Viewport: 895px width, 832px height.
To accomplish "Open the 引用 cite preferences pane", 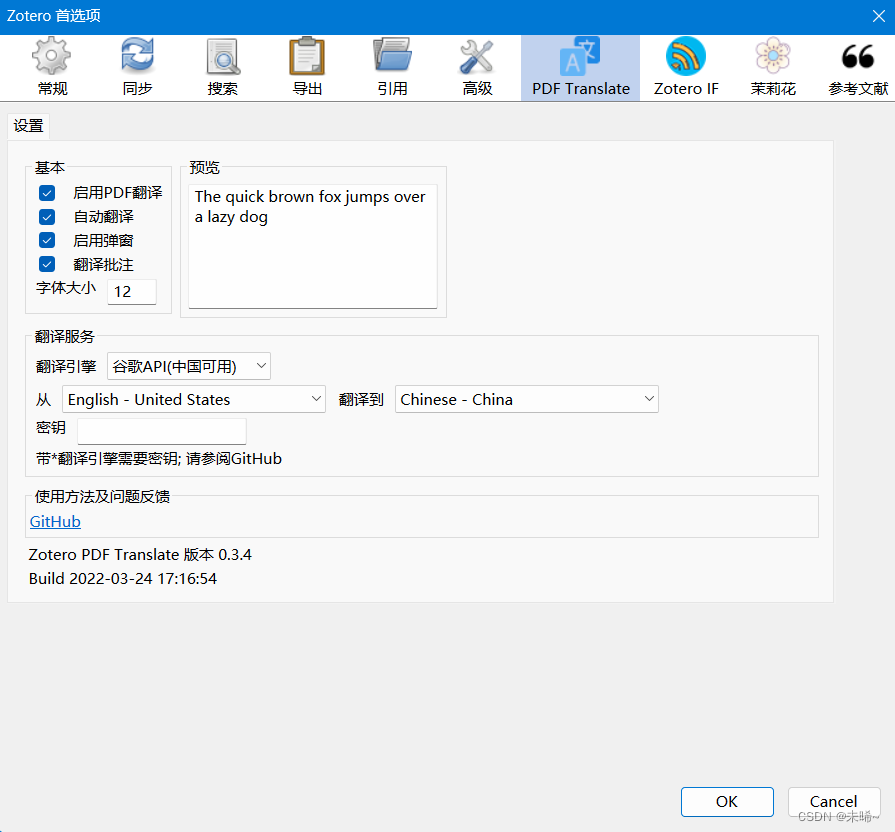I will pos(392,67).
